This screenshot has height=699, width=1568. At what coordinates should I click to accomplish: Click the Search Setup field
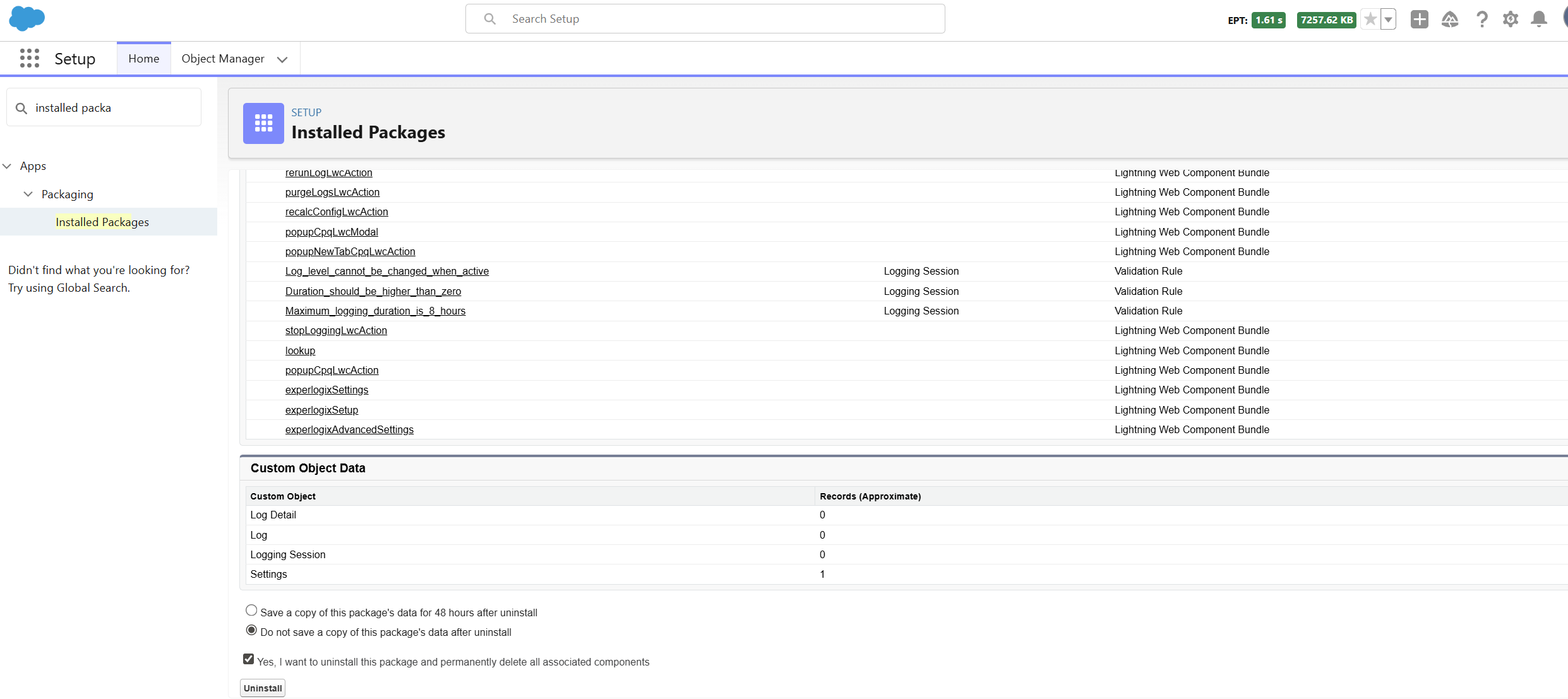pyautogui.click(x=705, y=19)
